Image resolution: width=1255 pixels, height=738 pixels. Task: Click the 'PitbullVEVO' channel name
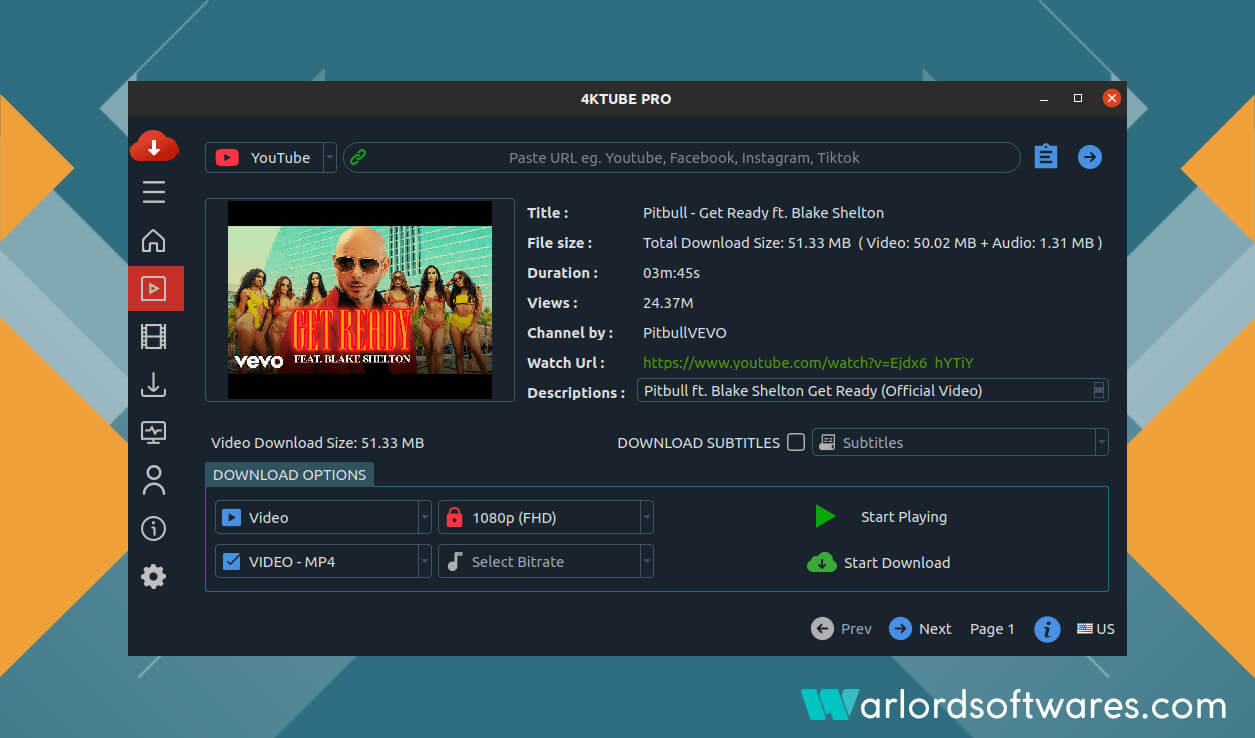[685, 332]
